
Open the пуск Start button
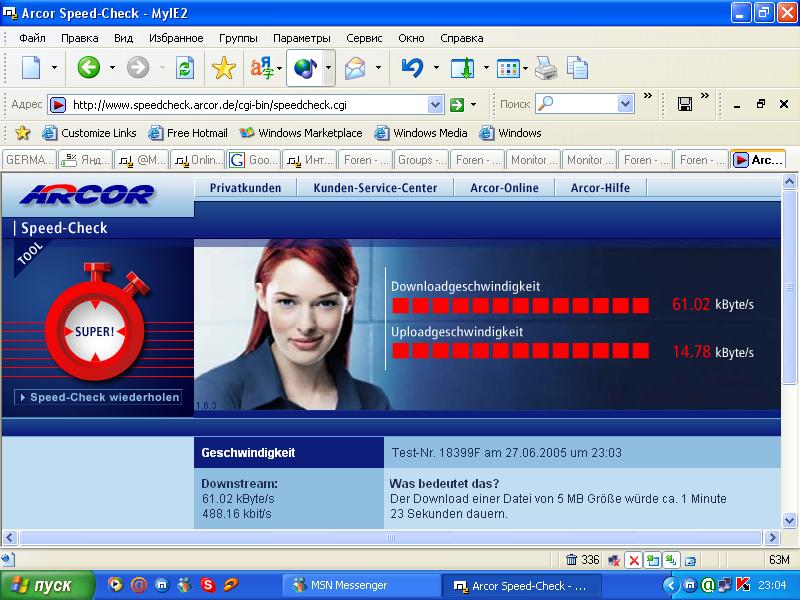[x=47, y=585]
